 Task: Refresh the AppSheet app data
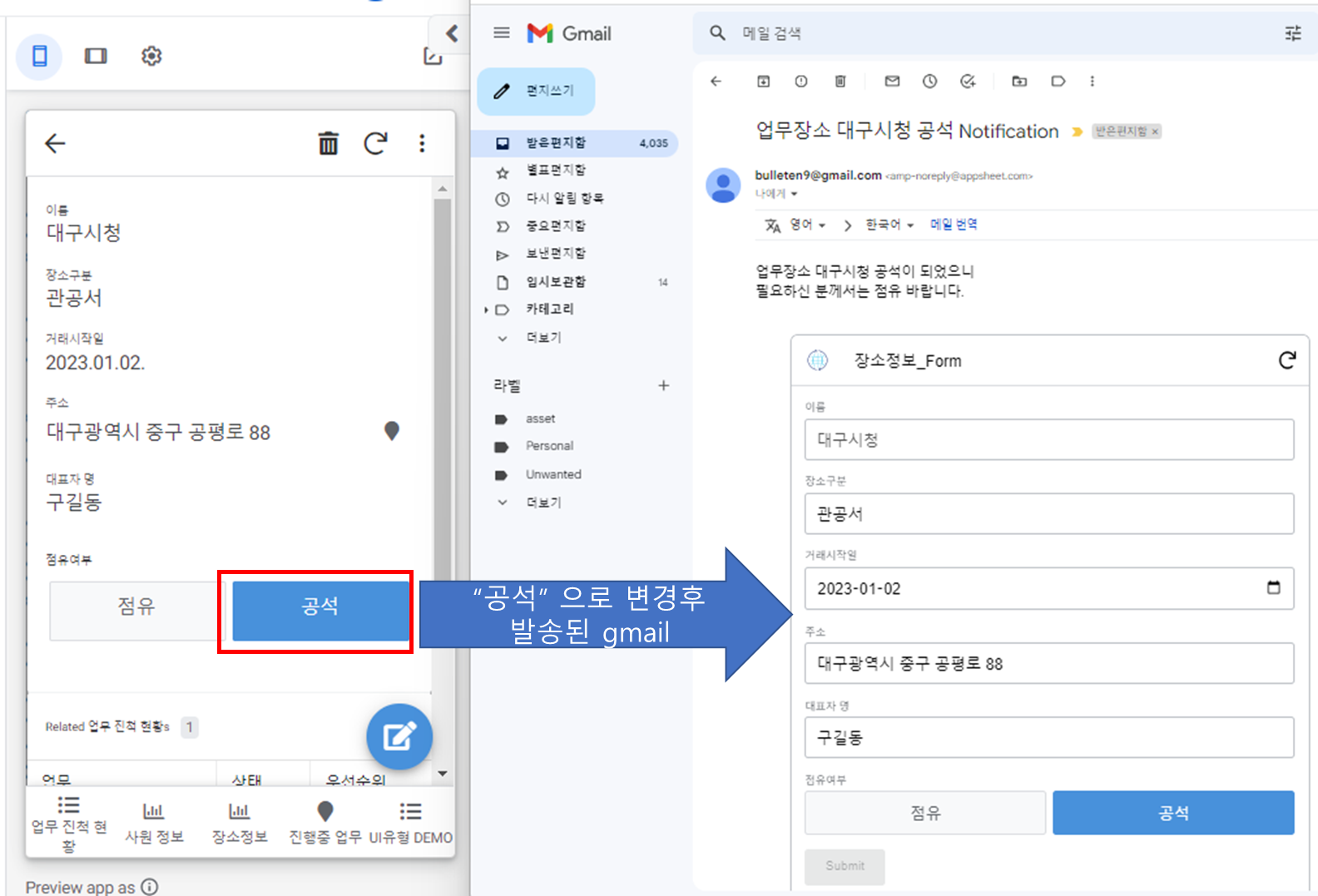[x=376, y=143]
